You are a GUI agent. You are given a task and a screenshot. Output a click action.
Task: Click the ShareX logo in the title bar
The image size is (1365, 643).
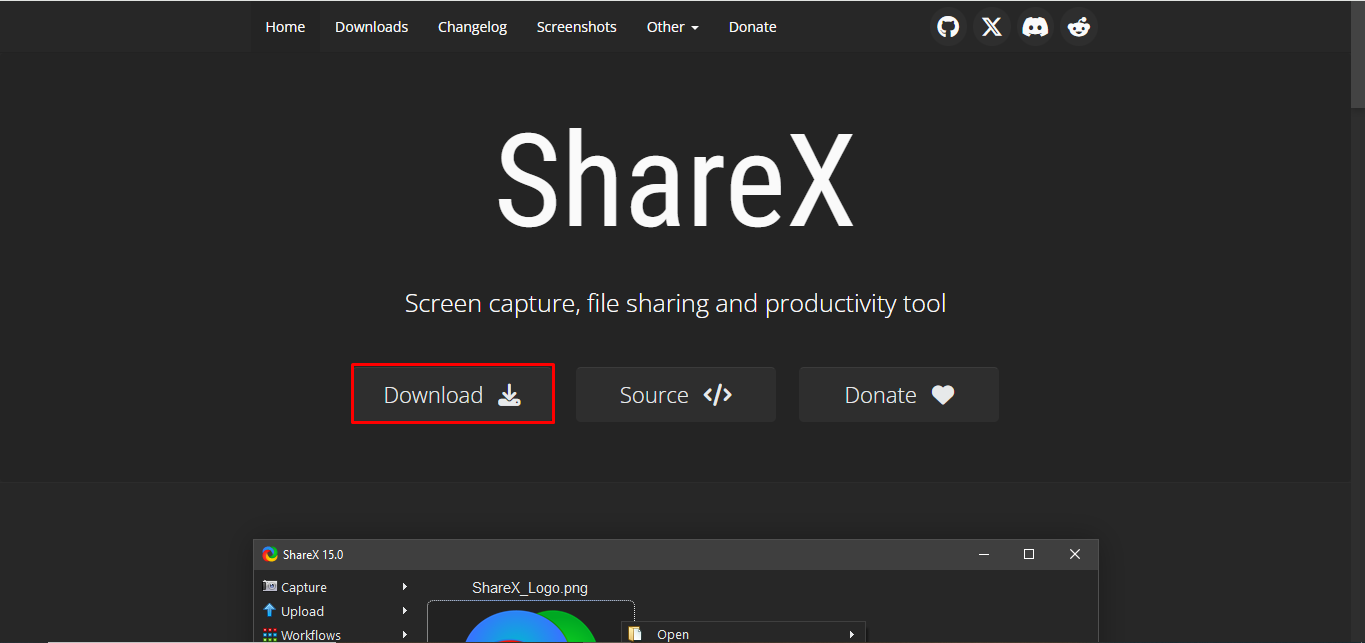(x=269, y=554)
